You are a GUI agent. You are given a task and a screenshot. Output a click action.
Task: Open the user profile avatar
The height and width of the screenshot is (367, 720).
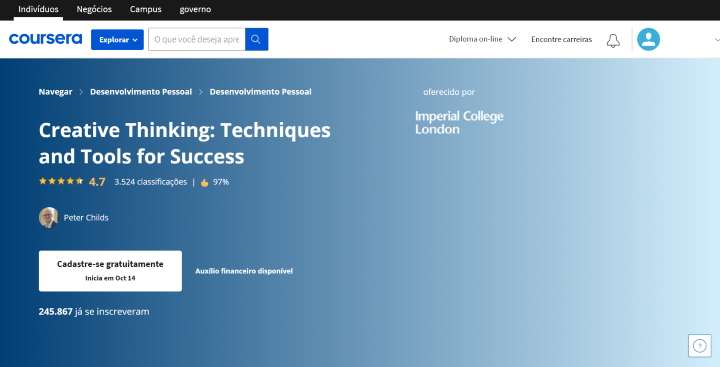(648, 40)
